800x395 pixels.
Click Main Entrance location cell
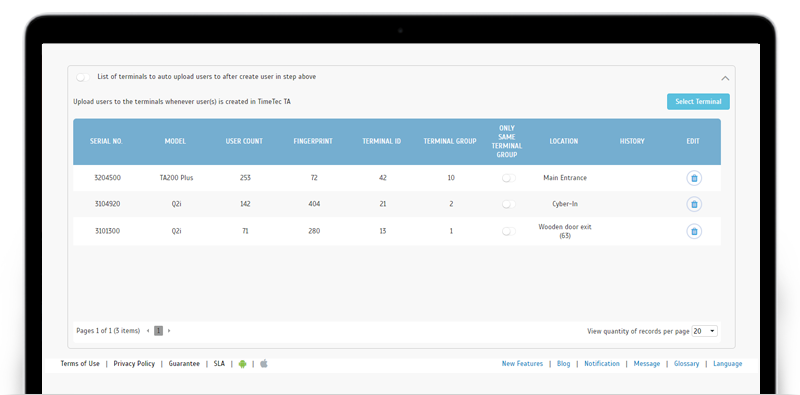565,178
